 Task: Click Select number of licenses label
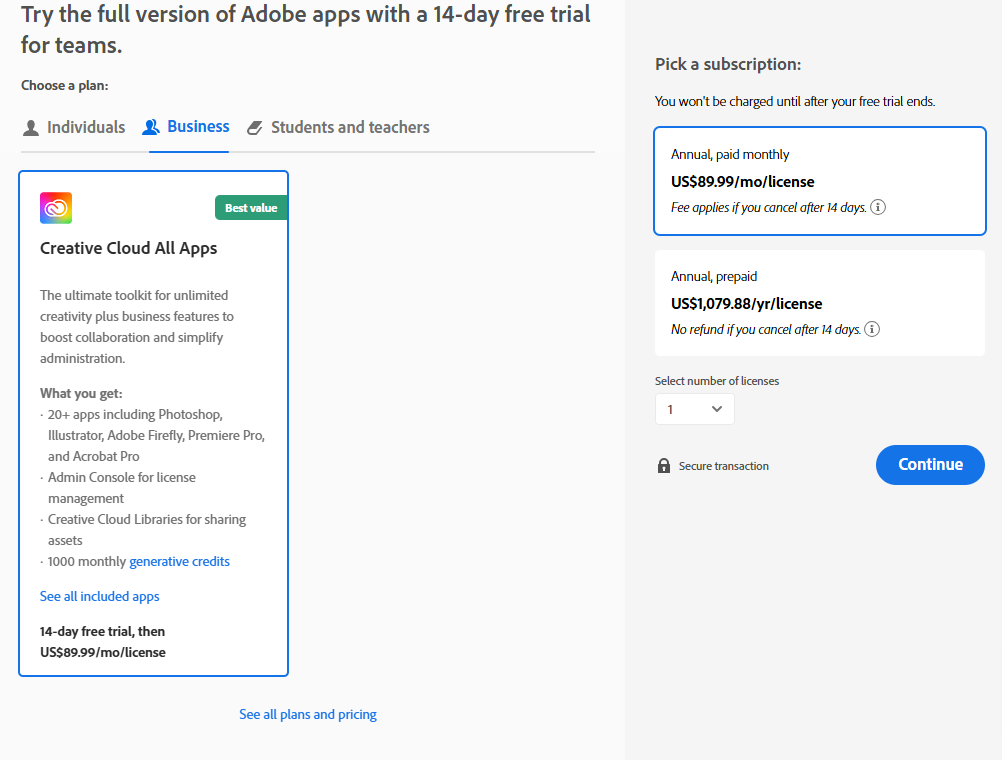(x=717, y=381)
